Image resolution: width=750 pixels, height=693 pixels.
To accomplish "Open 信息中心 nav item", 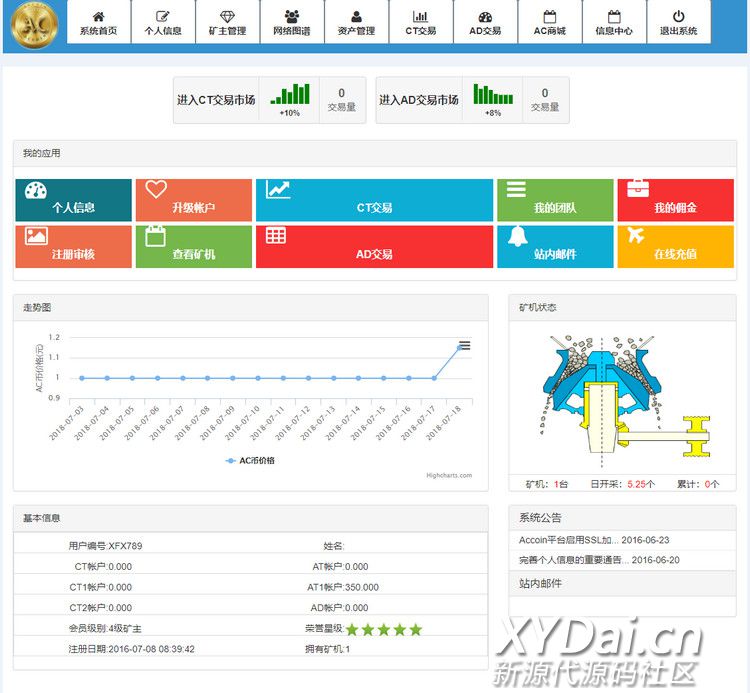I will coord(614,22).
